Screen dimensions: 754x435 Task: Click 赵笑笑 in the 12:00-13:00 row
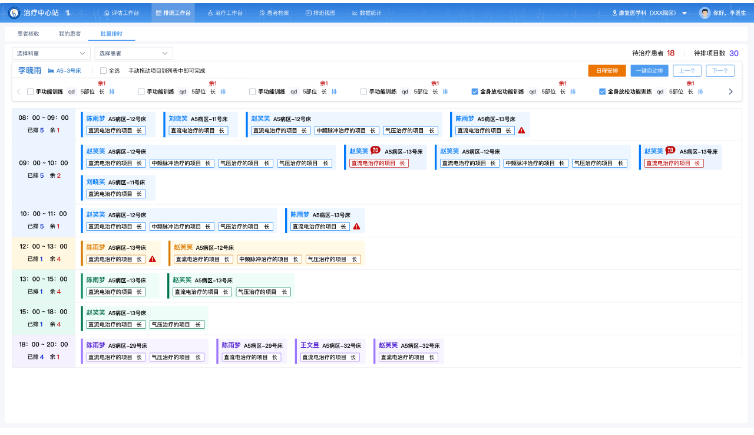[x=183, y=247]
